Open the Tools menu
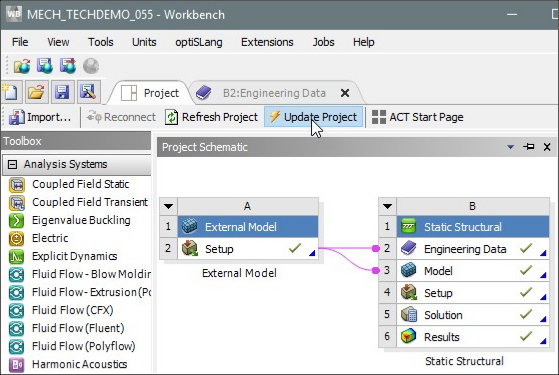The width and height of the screenshot is (559, 375). coord(101,42)
